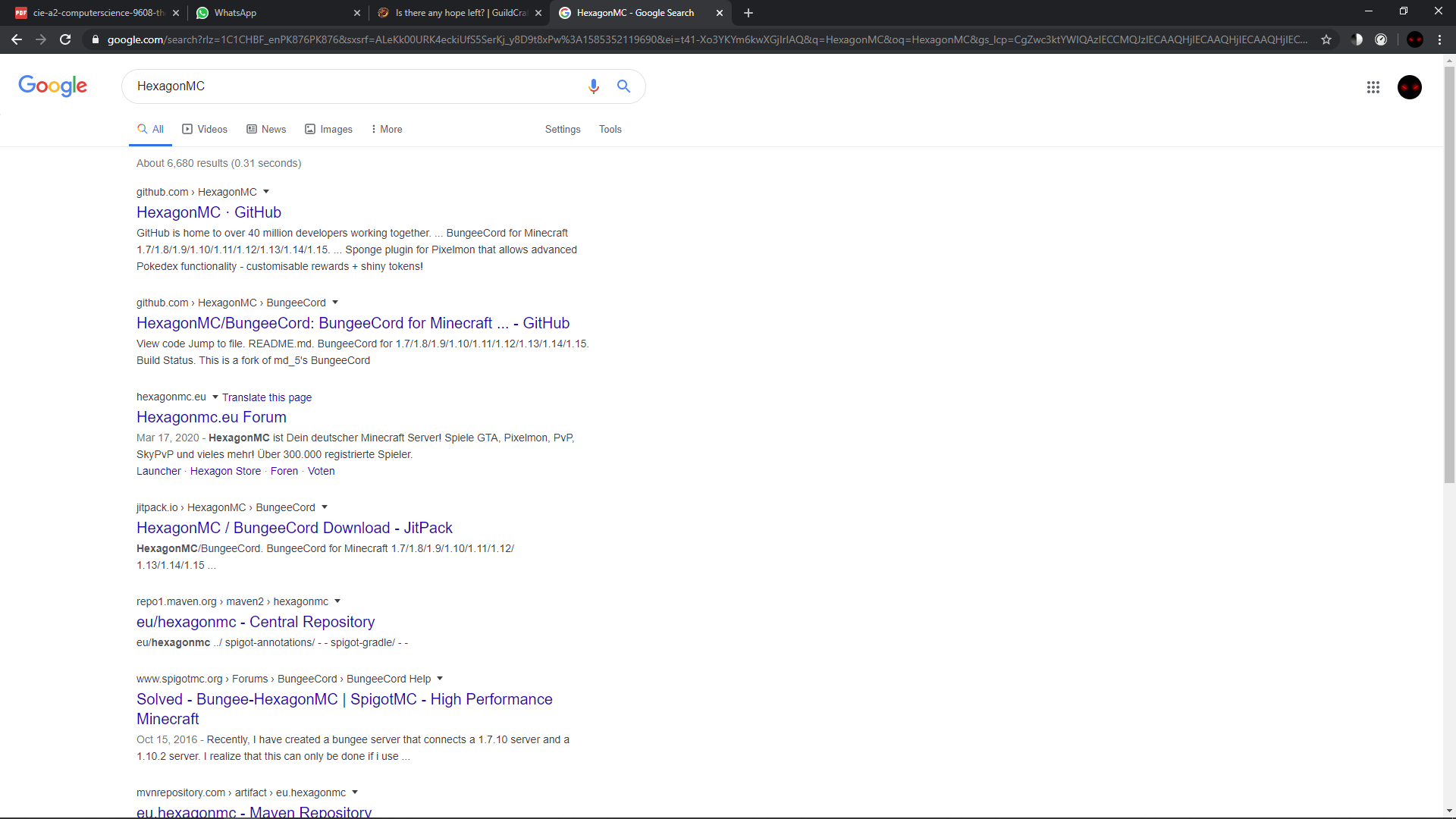
Task: Open the Launcher sitelink
Action: click(158, 471)
